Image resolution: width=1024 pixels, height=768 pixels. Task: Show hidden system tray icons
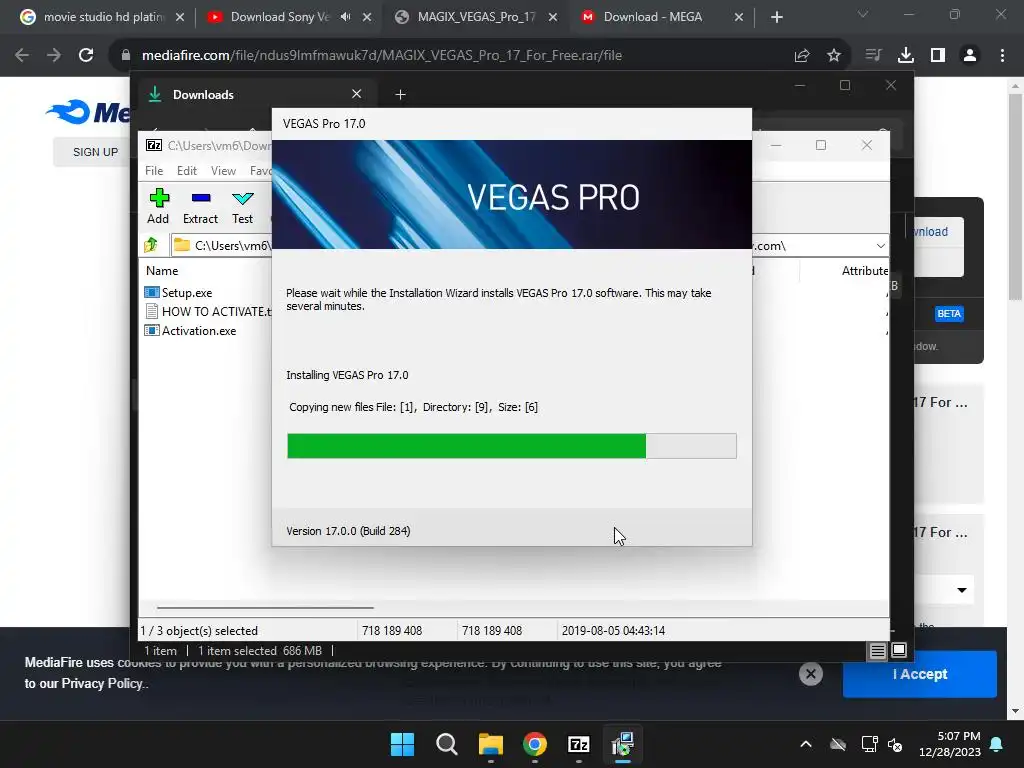[806, 744]
